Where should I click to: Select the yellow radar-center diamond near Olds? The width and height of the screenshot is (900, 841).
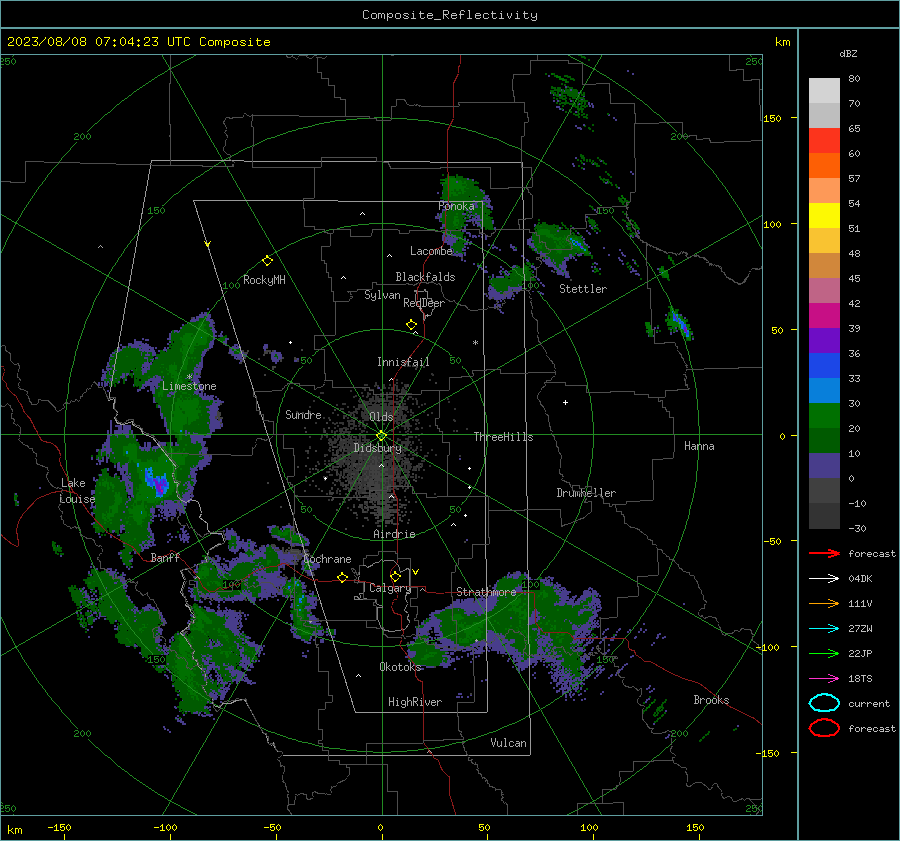click(381, 436)
